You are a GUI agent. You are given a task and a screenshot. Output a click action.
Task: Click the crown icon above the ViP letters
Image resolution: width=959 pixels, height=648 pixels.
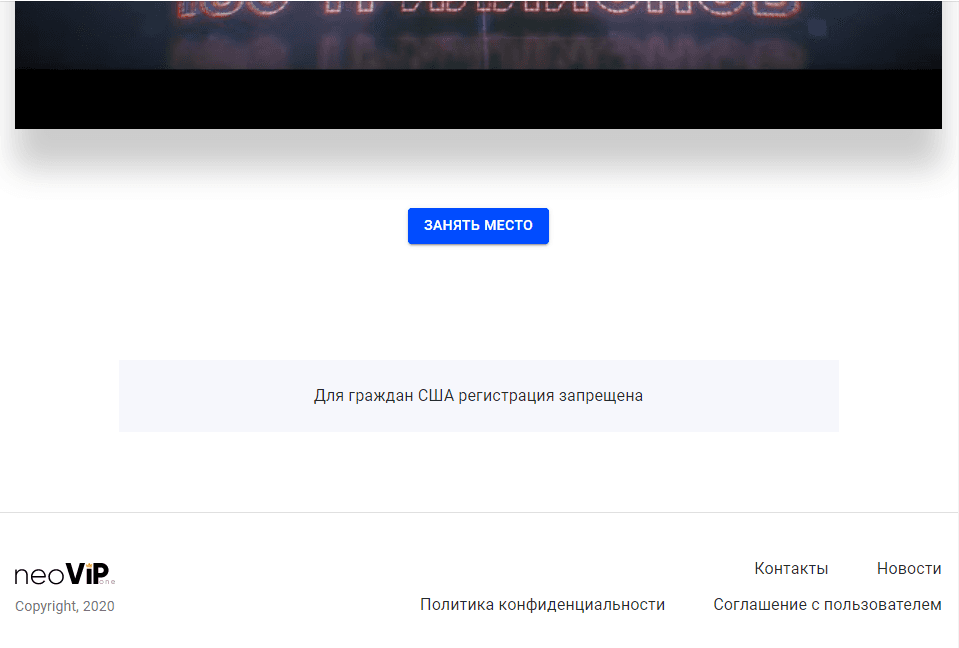click(x=90, y=564)
